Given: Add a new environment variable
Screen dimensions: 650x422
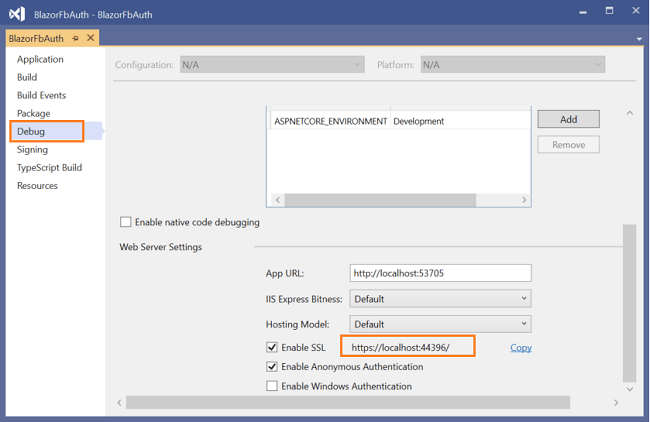Looking at the screenshot, I should point(568,119).
